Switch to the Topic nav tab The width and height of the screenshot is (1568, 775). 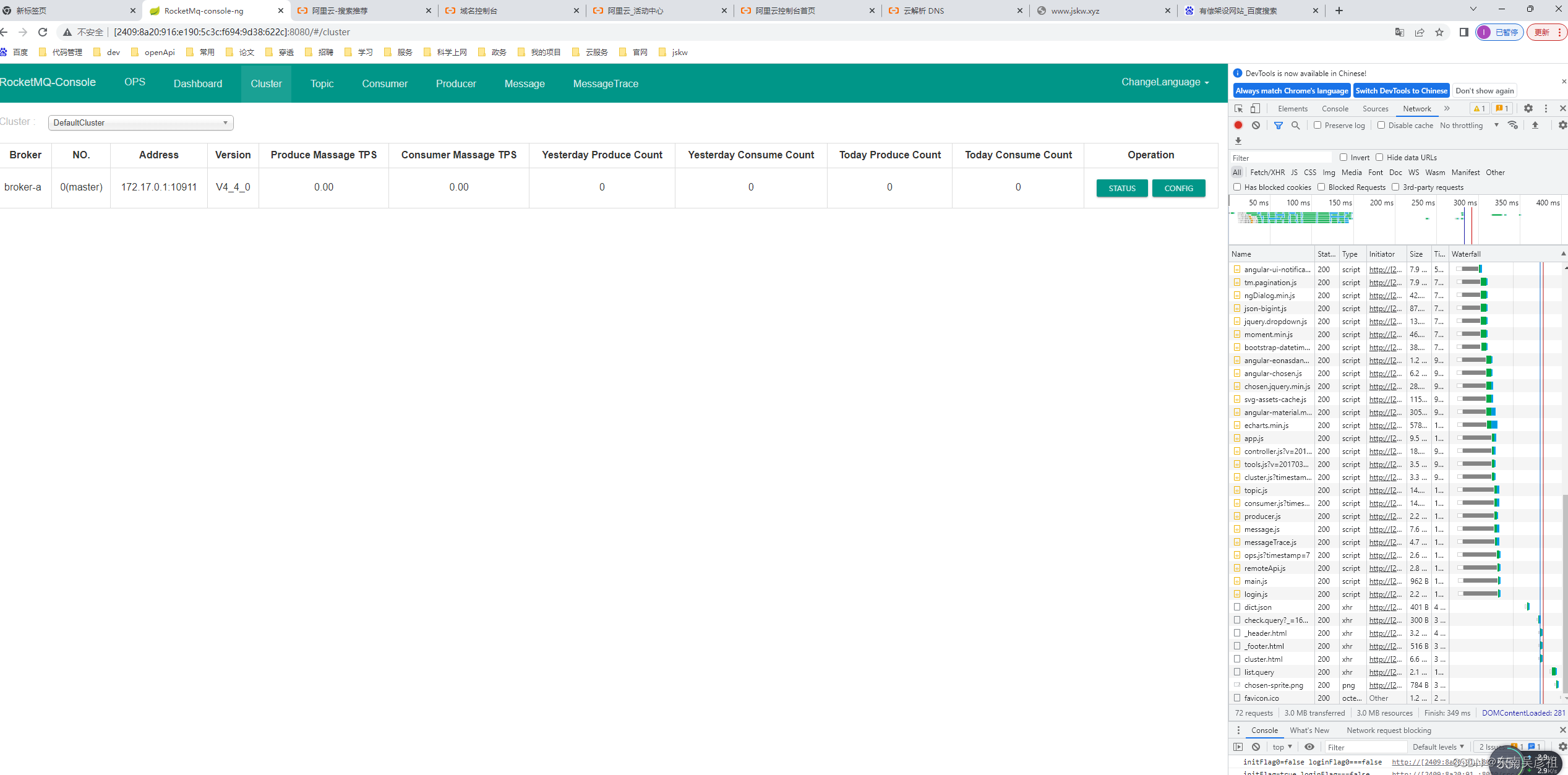322,83
